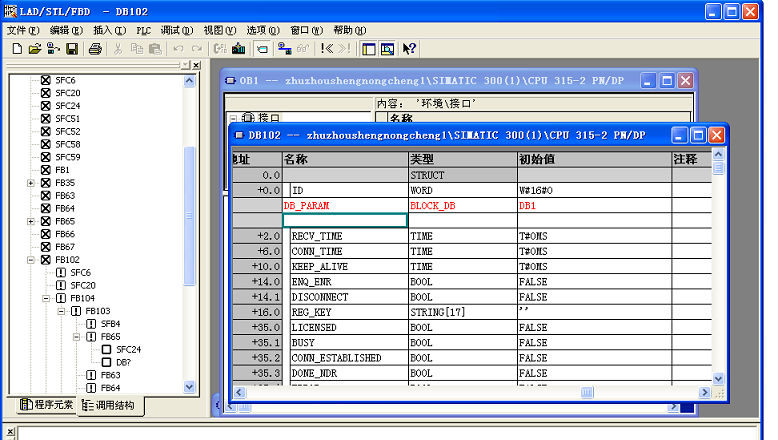Click the Print toolbar icon

95,49
